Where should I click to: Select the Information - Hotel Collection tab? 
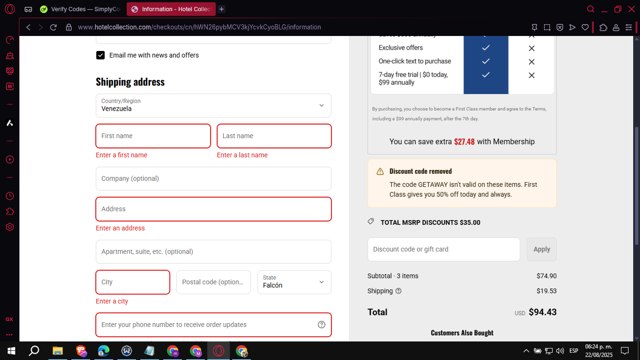pos(171,9)
